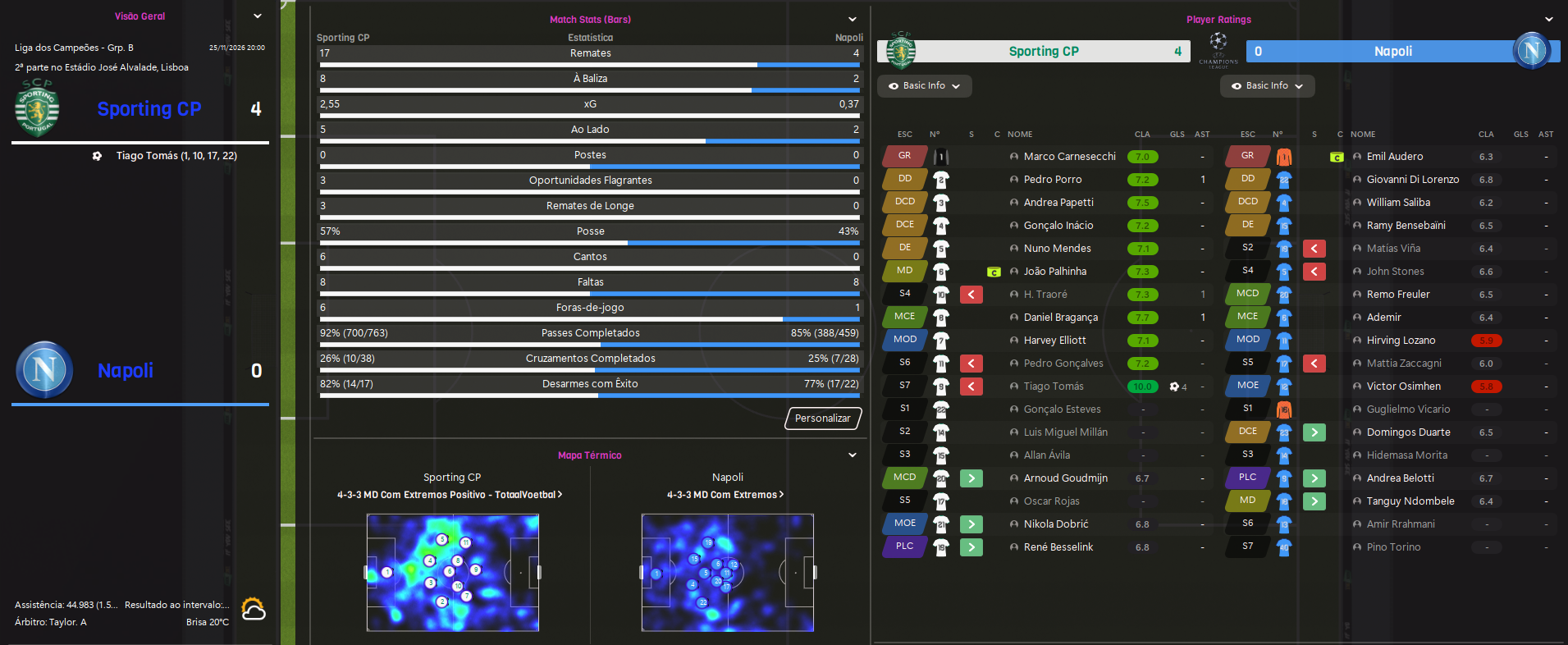Image resolution: width=1568 pixels, height=645 pixels.
Task: Open Sporting CP's 4-3-3 TotaalVoetbal formation link
Action: 450,495
